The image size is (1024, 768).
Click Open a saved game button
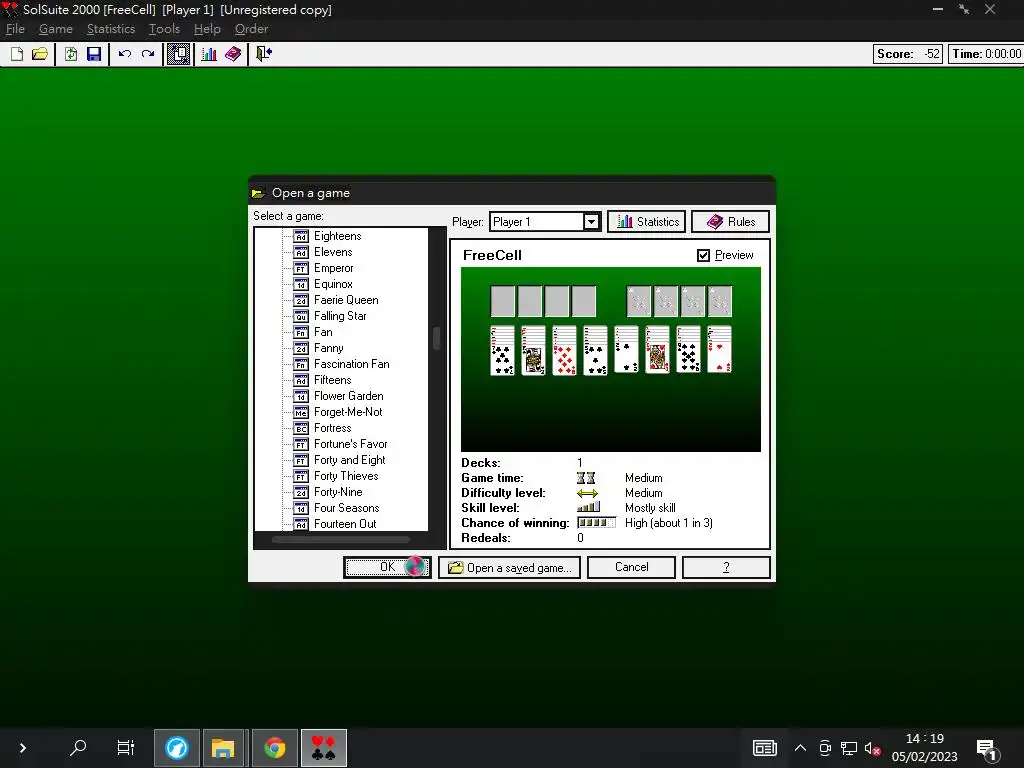coord(509,568)
